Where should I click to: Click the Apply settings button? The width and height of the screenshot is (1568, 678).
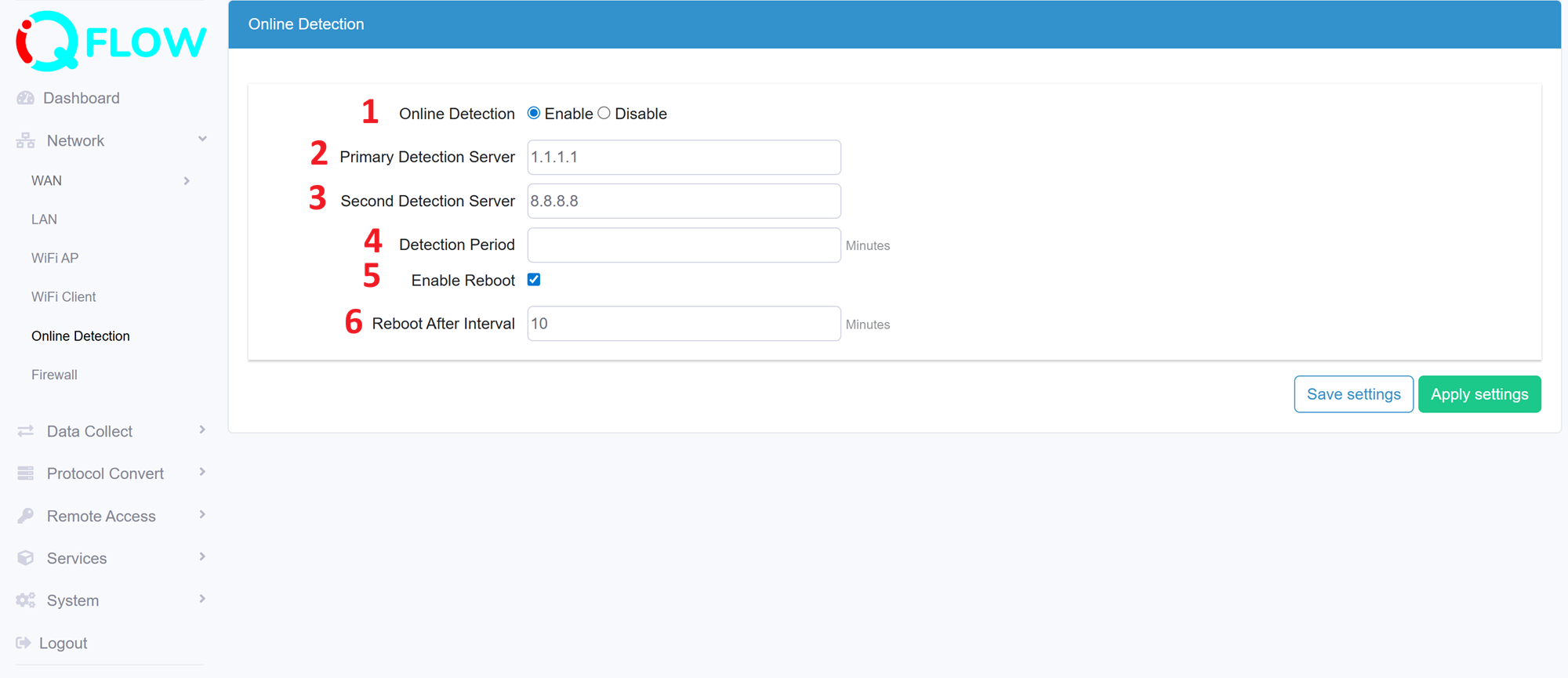[1479, 394]
